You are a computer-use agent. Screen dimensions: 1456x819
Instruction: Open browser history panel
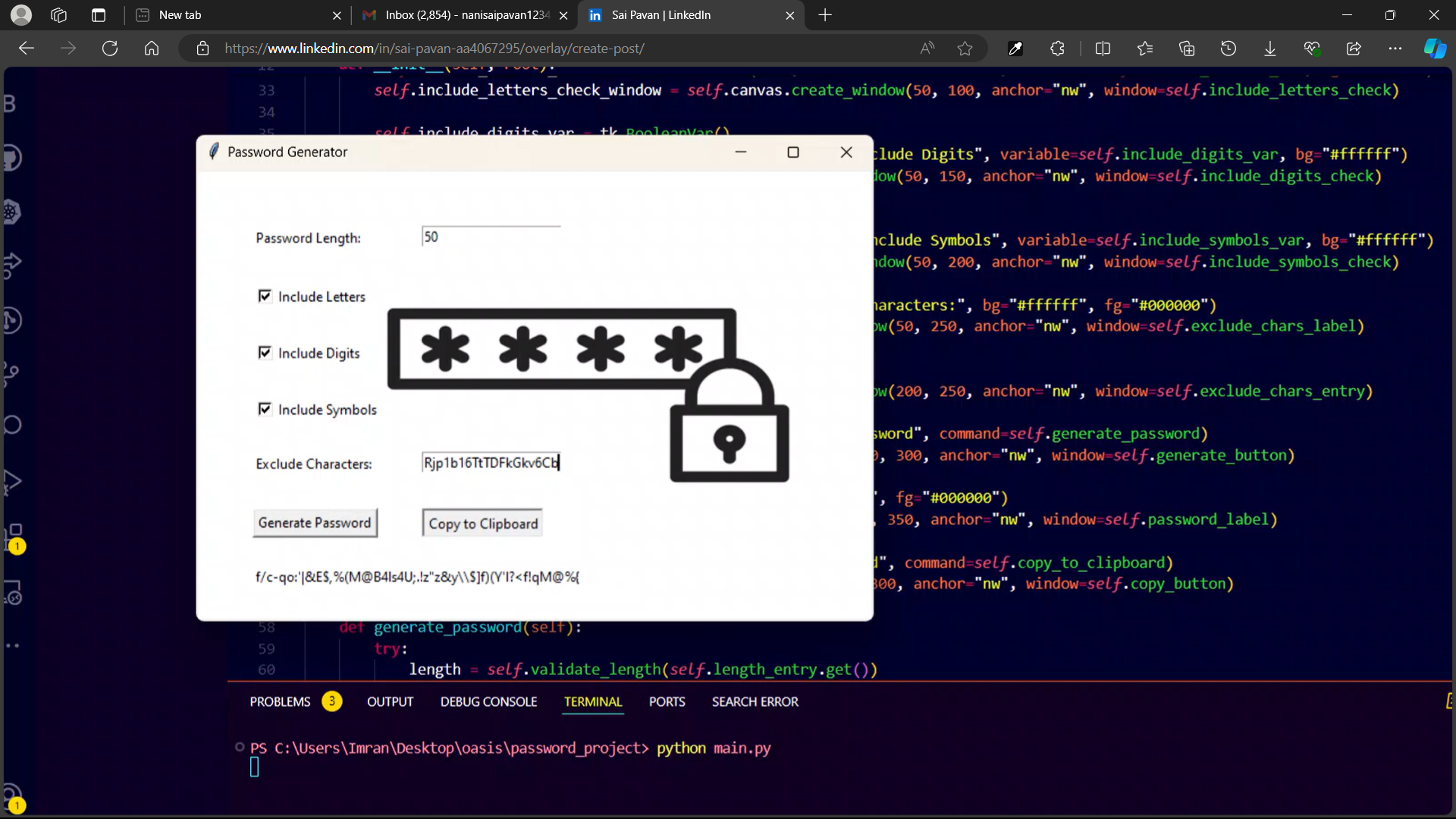[x=1228, y=49]
